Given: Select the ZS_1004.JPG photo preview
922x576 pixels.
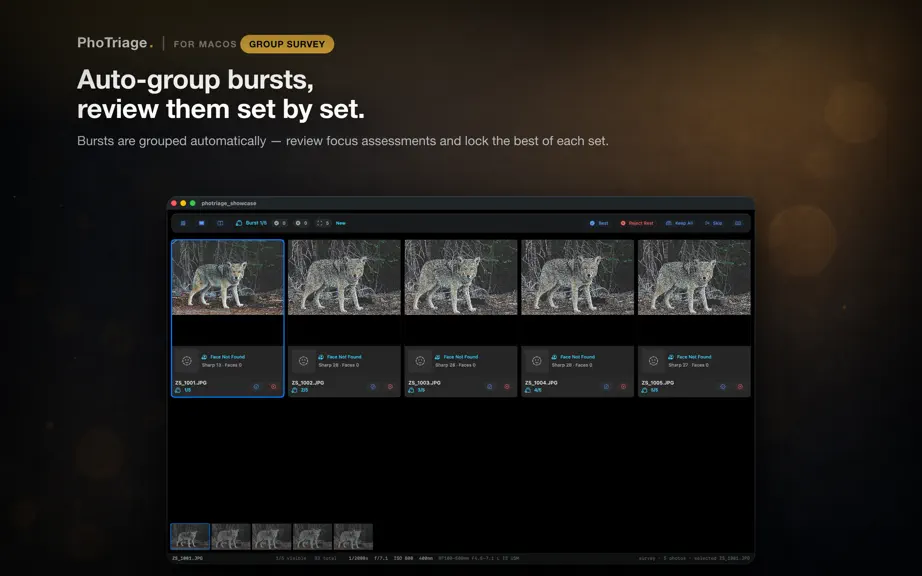Looking at the screenshot, I should click(x=577, y=277).
